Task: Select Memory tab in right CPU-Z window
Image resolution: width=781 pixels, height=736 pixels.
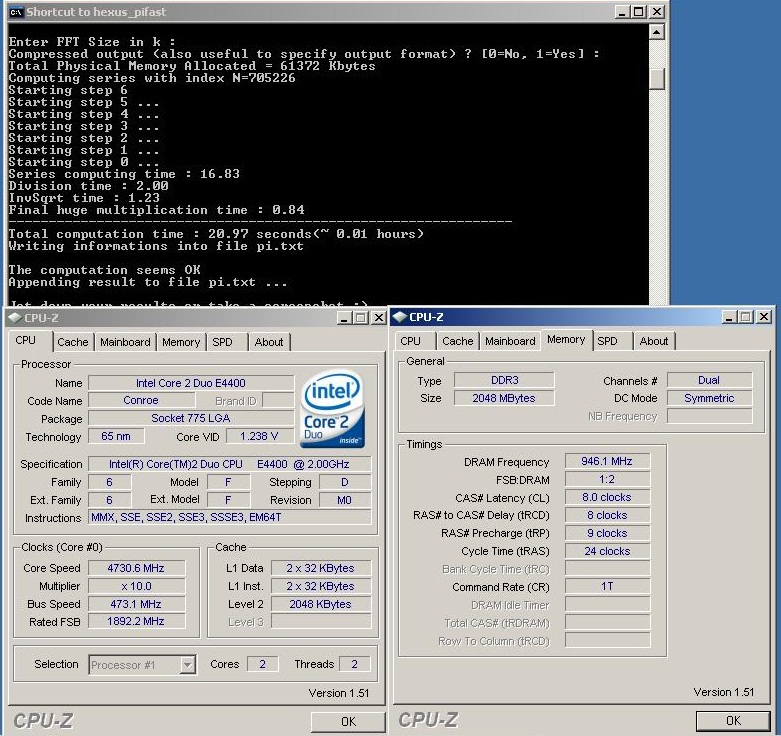Action: click(566, 340)
